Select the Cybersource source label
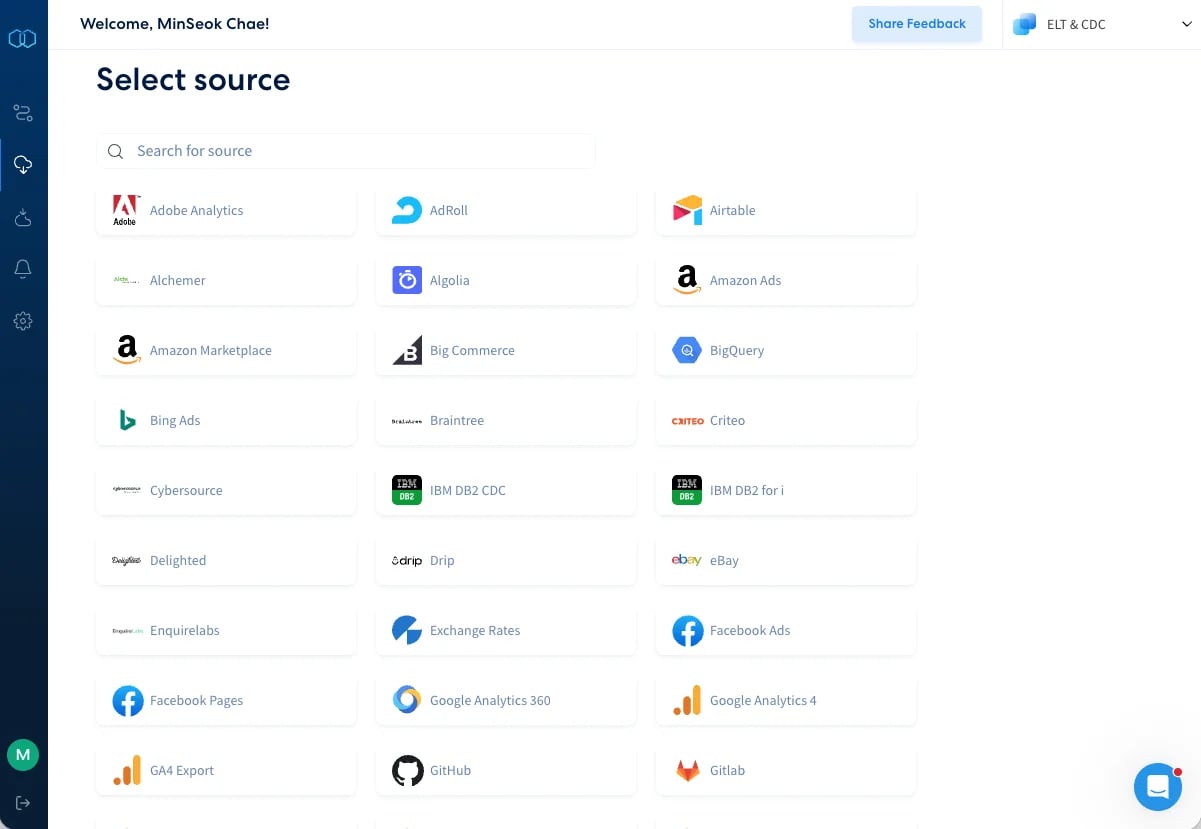This screenshot has height=829, width=1201. [186, 491]
